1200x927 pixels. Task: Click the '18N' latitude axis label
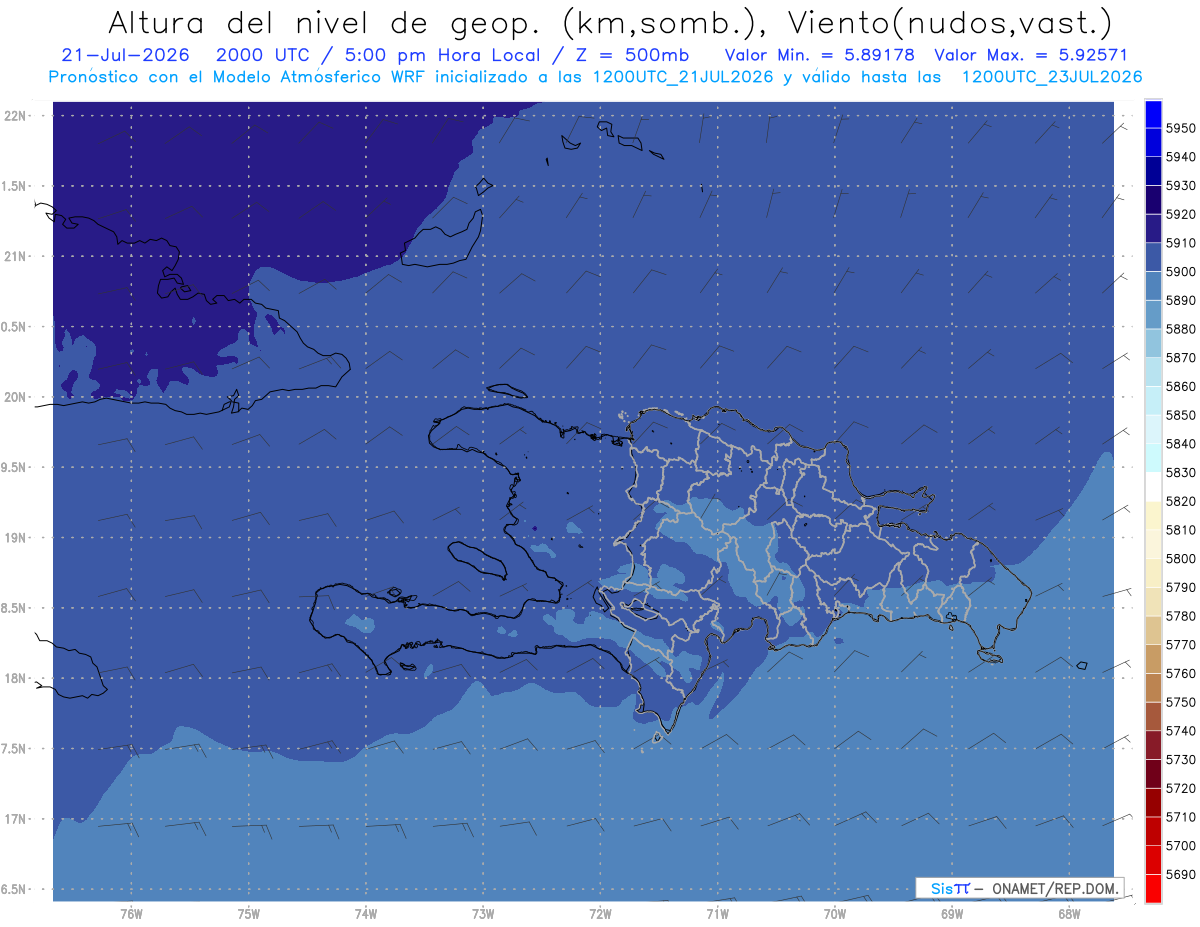coord(15,678)
